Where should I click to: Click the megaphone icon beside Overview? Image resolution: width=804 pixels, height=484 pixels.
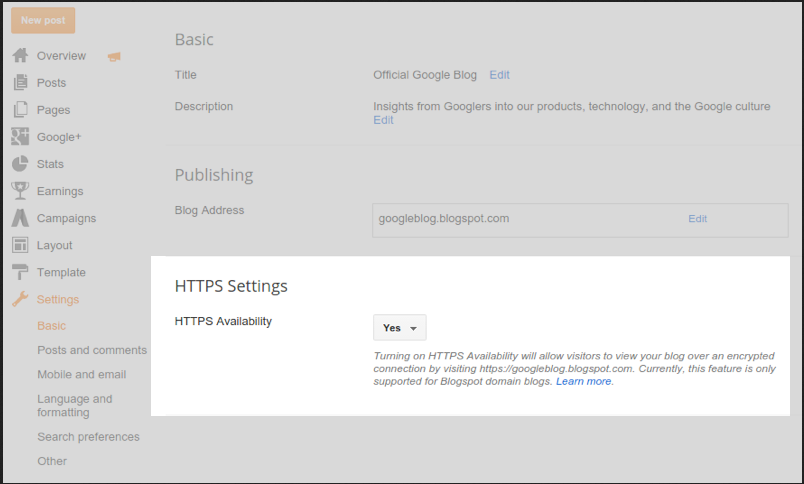coord(113,56)
